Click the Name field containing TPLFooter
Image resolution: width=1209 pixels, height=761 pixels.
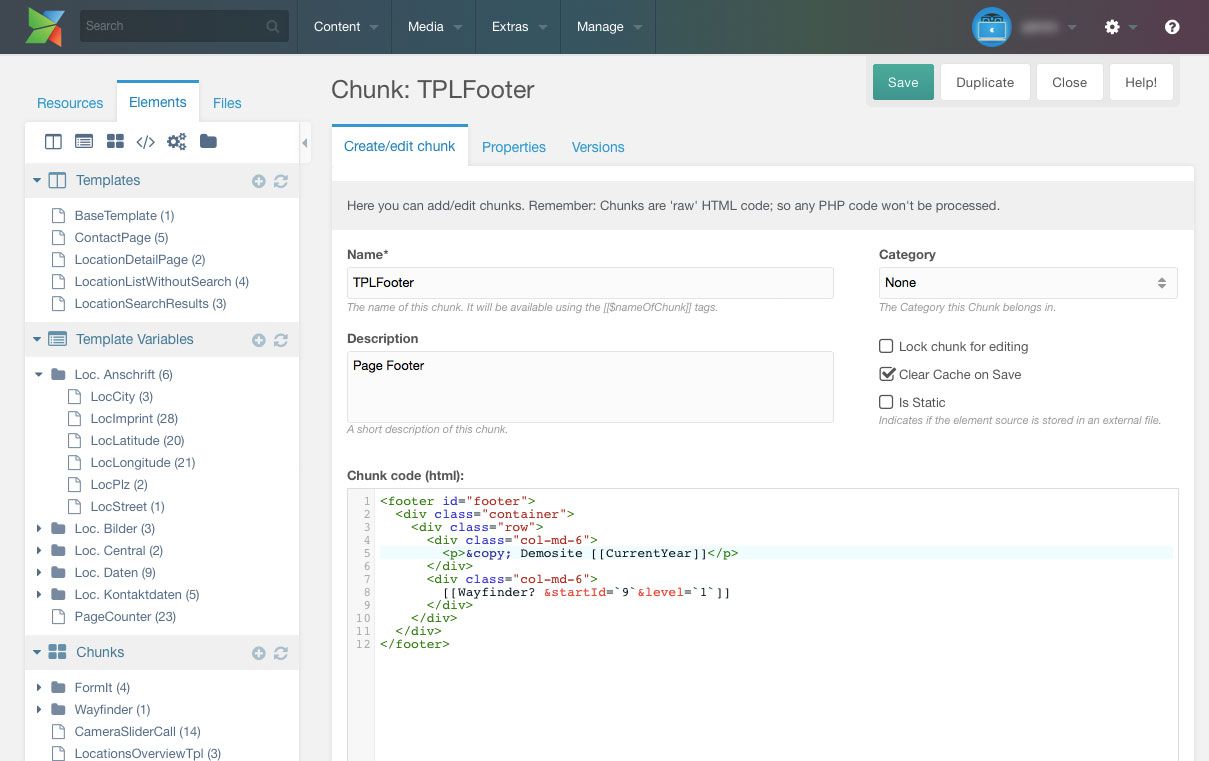tap(590, 283)
